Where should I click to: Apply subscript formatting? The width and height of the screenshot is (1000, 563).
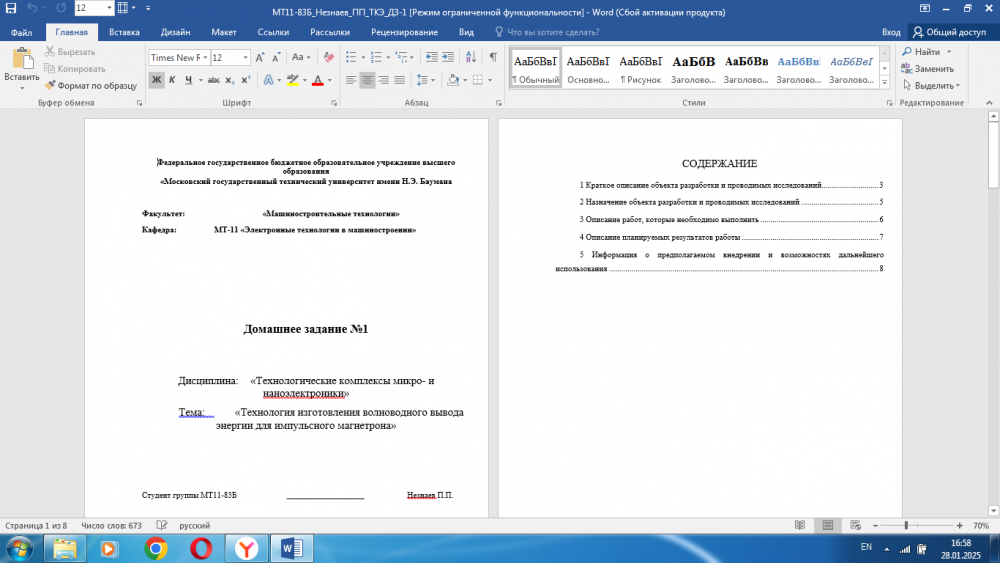click(x=230, y=80)
